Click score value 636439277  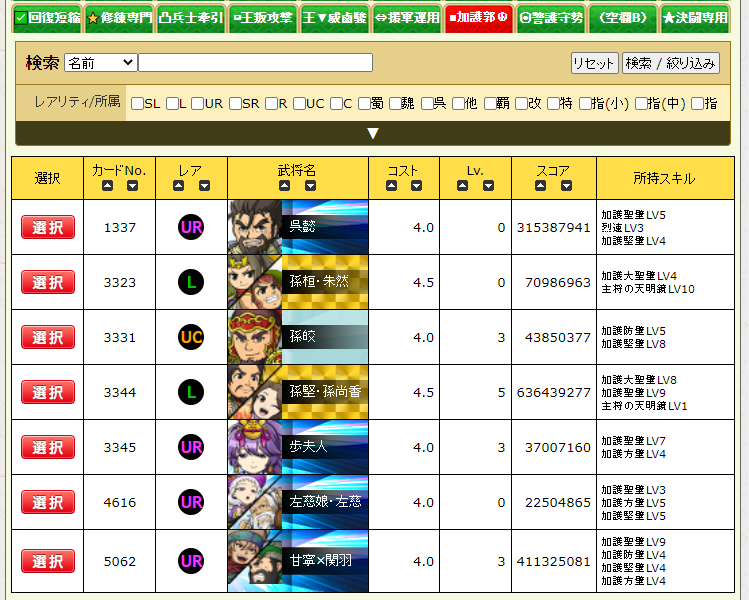pyautogui.click(x=554, y=392)
